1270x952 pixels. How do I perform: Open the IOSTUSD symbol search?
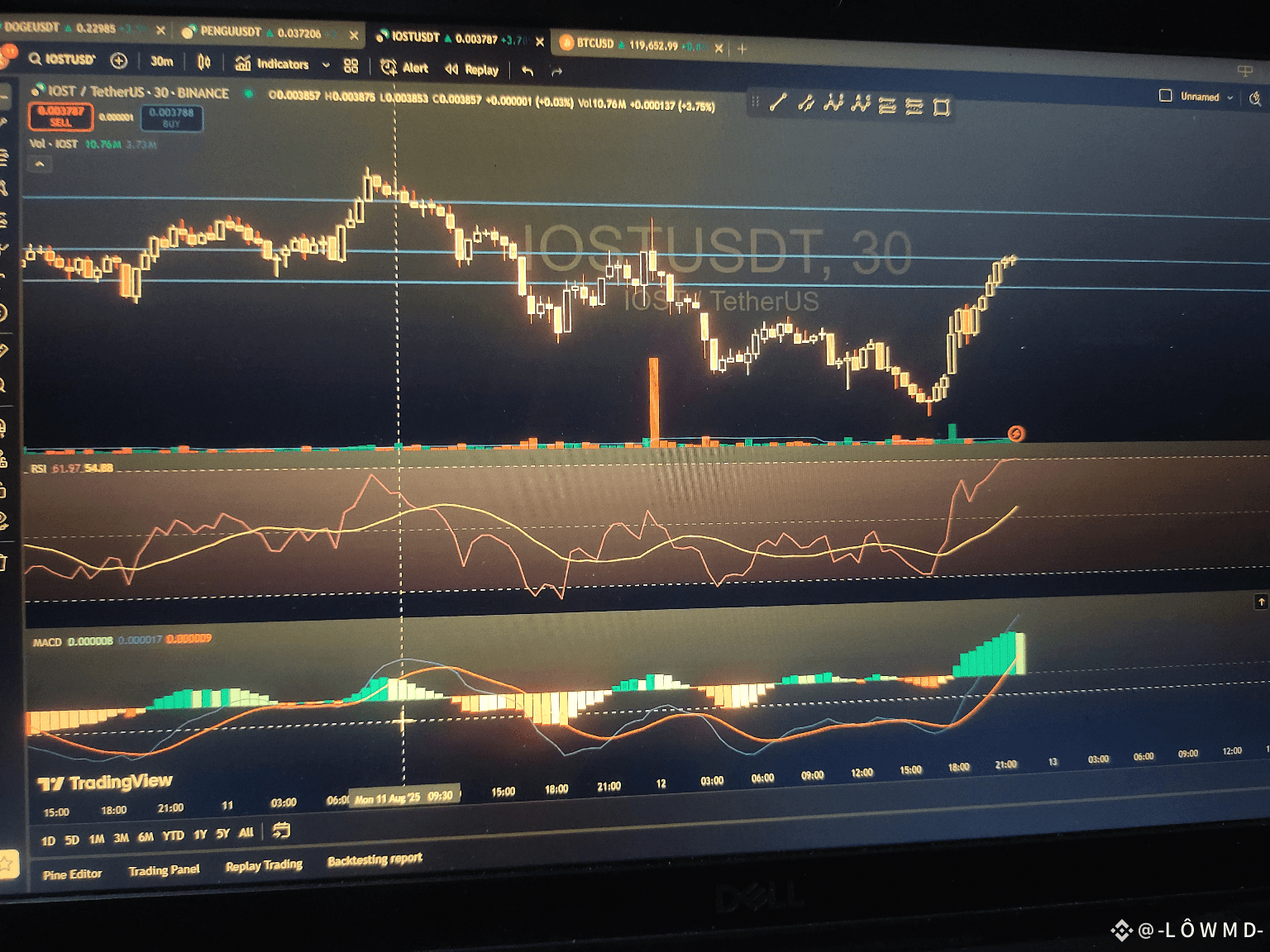coord(63,59)
